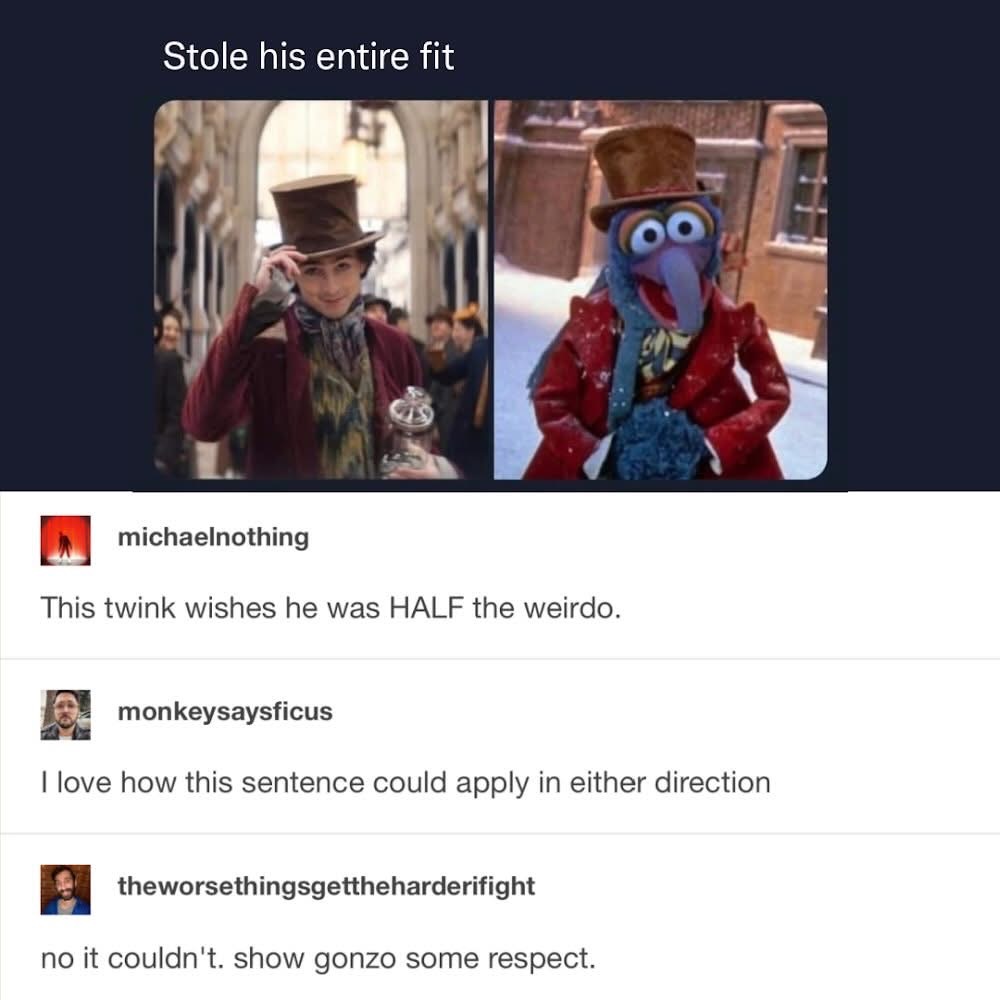The width and height of the screenshot is (1000, 1000).
Task: Open monkeysaysficus's profile avatar
Action: click(65, 715)
